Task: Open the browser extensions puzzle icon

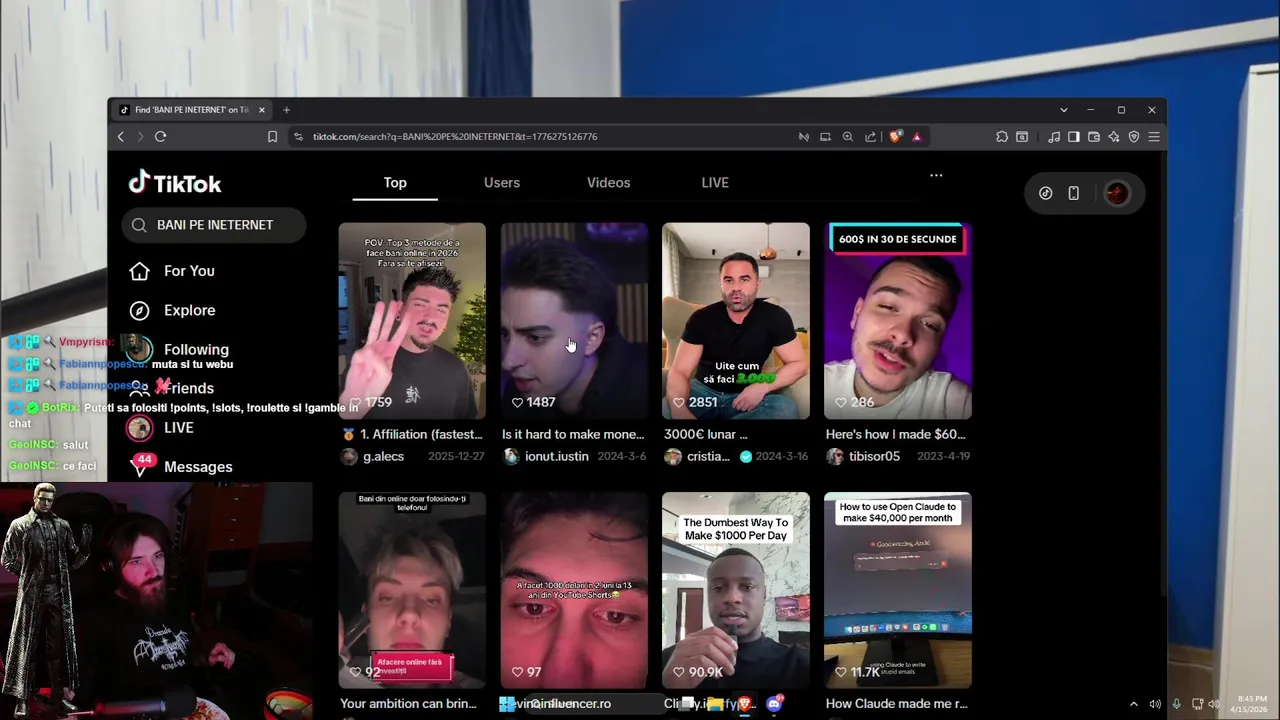Action: click(1002, 137)
